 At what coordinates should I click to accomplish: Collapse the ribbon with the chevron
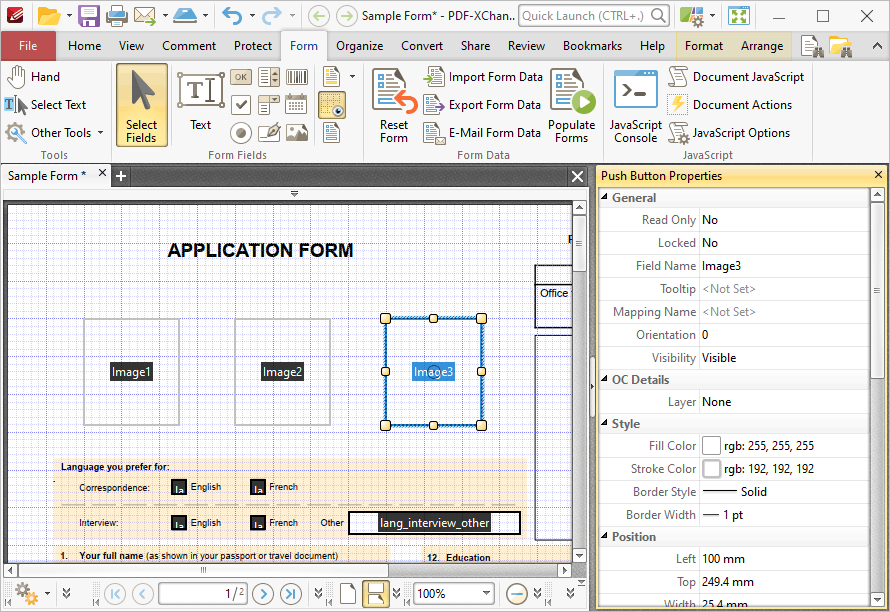(x=877, y=46)
